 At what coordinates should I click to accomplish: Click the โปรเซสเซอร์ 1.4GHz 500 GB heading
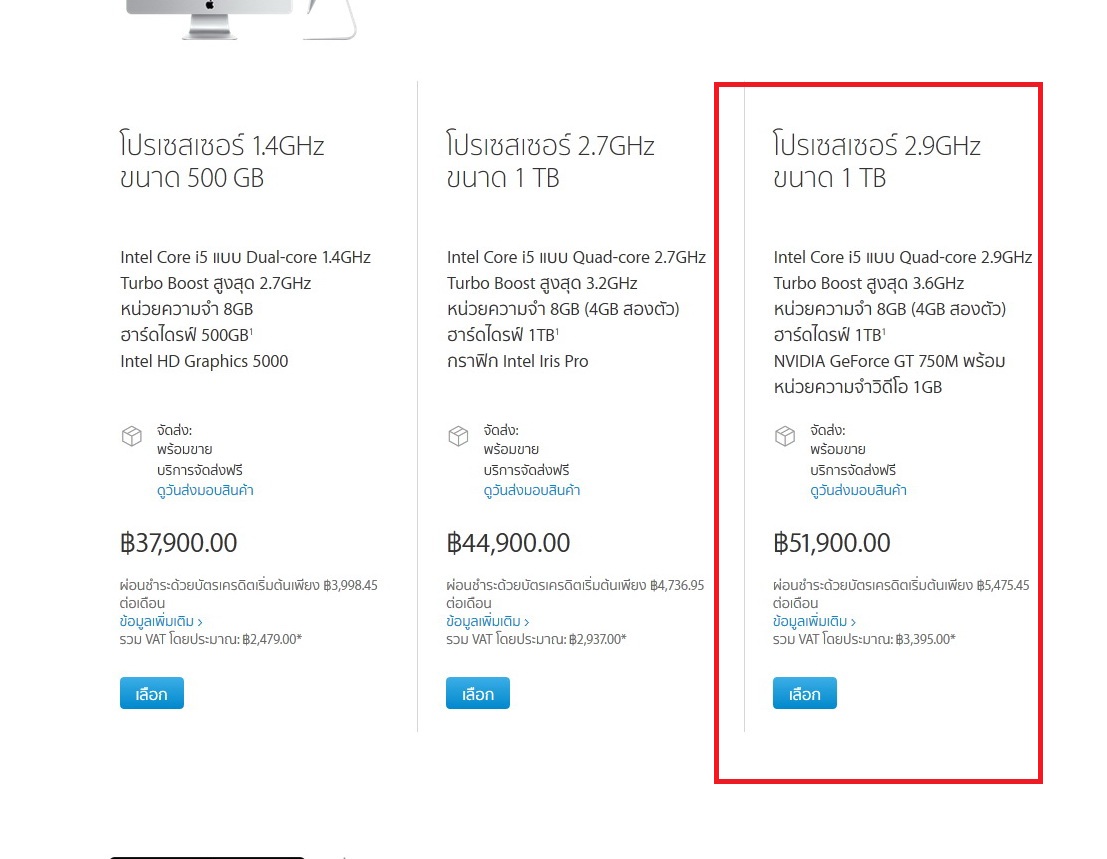(x=222, y=162)
